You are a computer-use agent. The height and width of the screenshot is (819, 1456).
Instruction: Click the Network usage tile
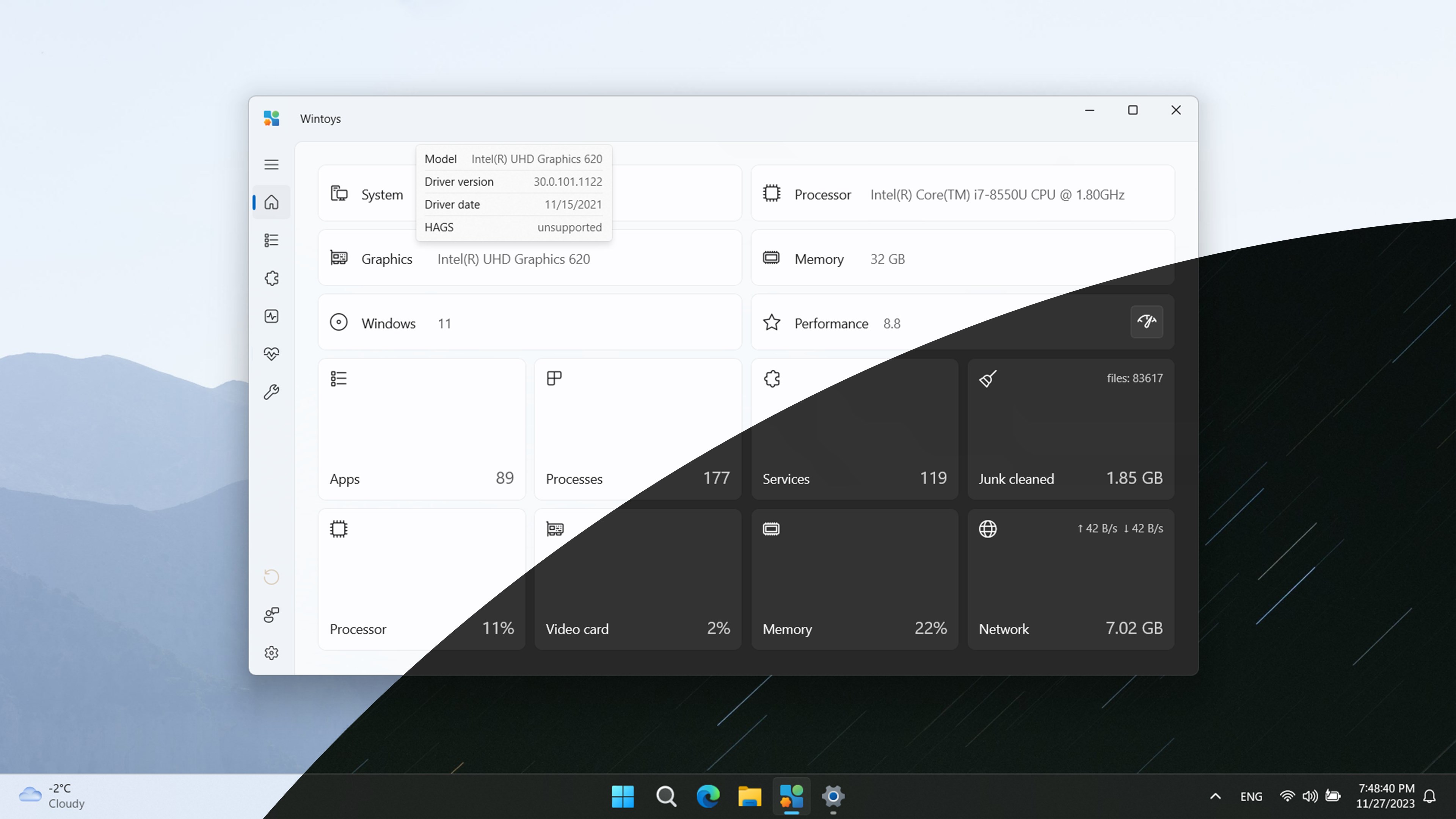click(1070, 579)
